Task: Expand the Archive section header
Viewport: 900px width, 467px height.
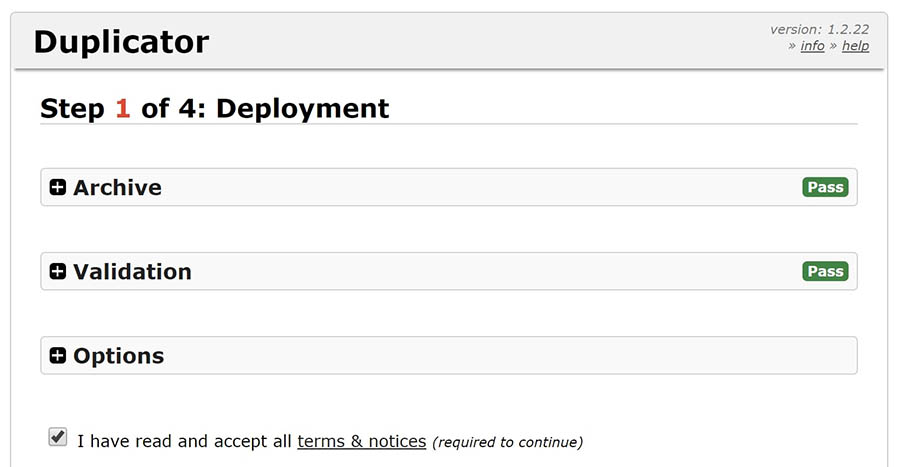Action: tap(449, 187)
